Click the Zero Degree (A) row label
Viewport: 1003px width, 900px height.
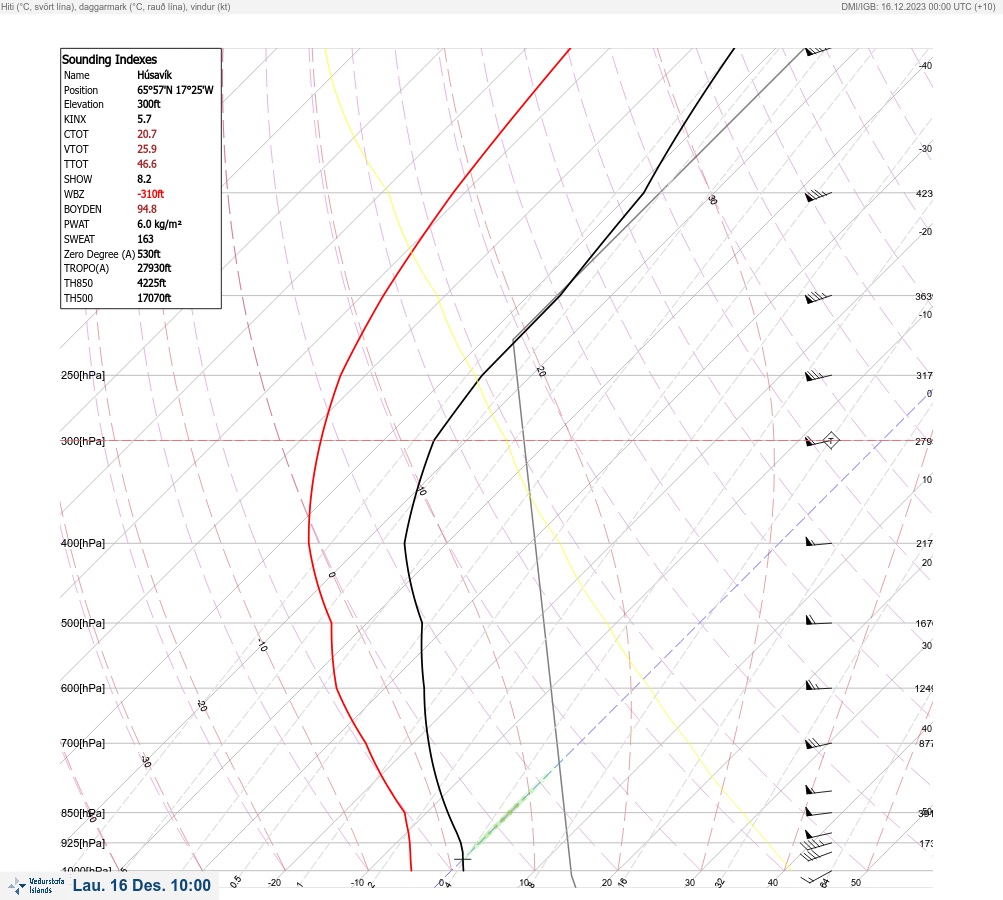[x=99, y=254]
